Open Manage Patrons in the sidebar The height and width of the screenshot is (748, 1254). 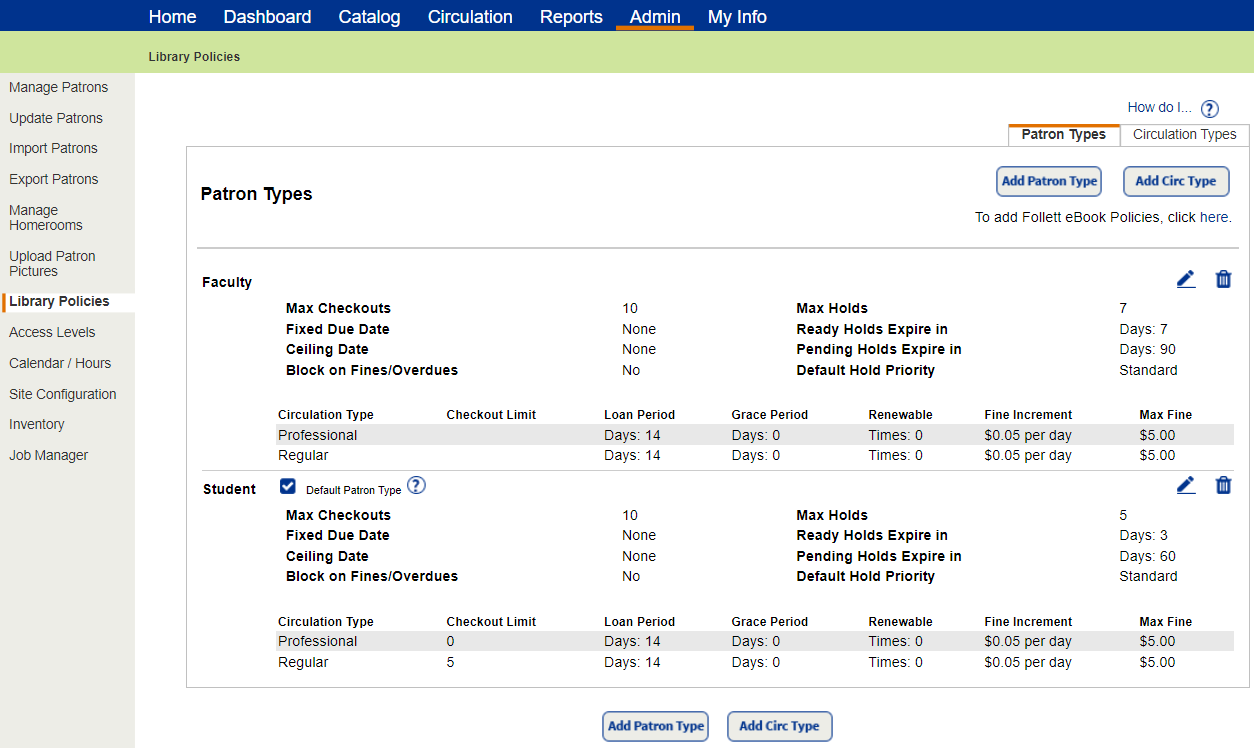pos(58,88)
